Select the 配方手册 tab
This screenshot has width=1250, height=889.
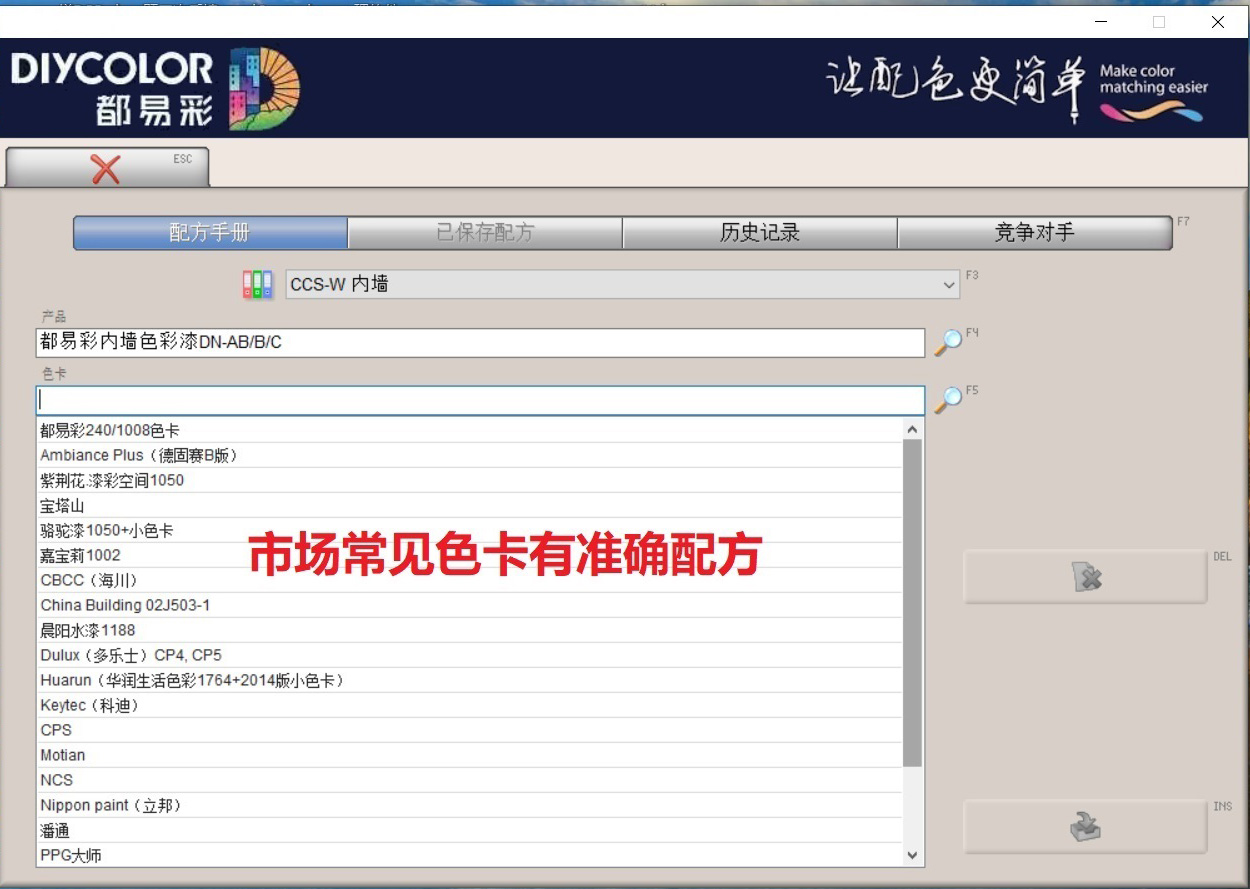tap(210, 232)
